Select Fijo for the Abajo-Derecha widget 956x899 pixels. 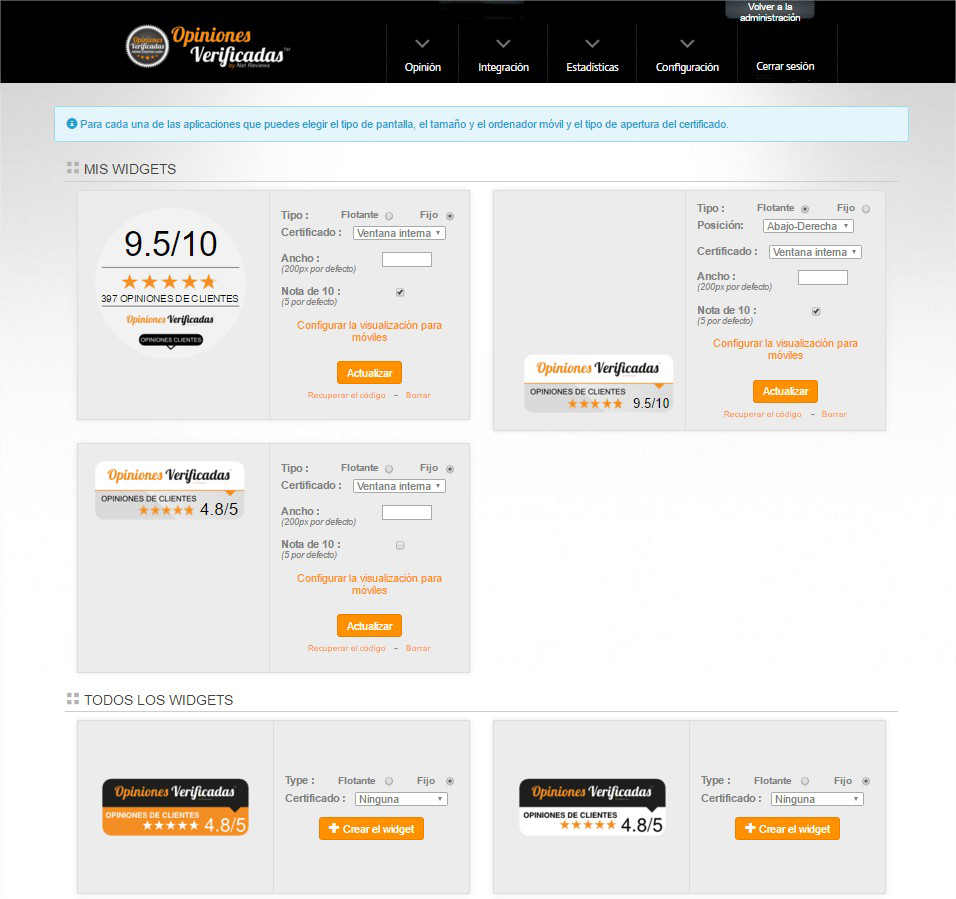point(866,209)
